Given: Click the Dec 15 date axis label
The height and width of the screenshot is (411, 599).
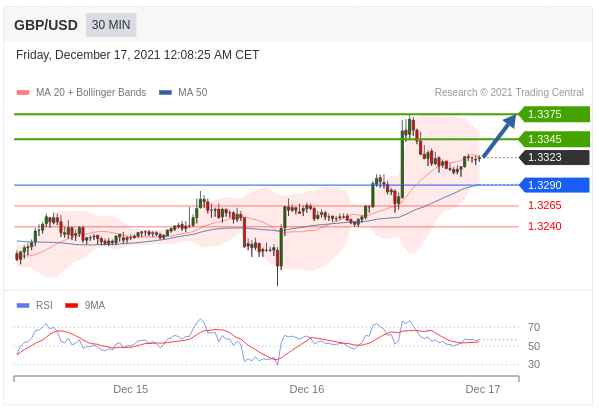Looking at the screenshot, I should [x=131, y=389].
